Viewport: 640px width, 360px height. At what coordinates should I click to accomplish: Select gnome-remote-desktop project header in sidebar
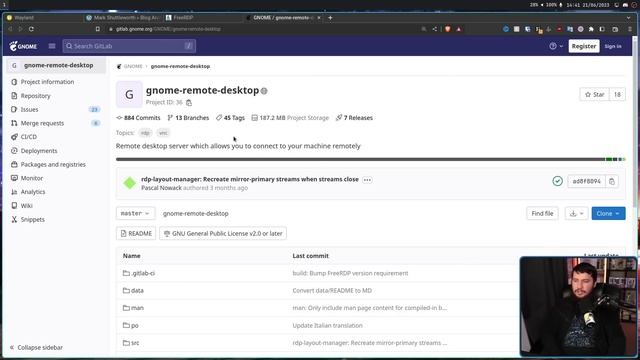click(56, 65)
